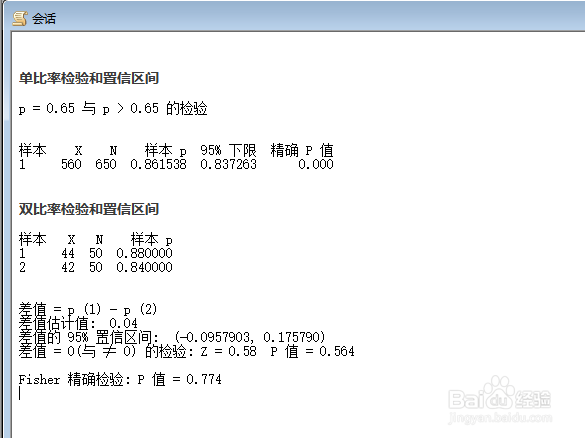Screen dimensions: 585x438
Task: Click value 560 in first table
Action: click(71, 165)
